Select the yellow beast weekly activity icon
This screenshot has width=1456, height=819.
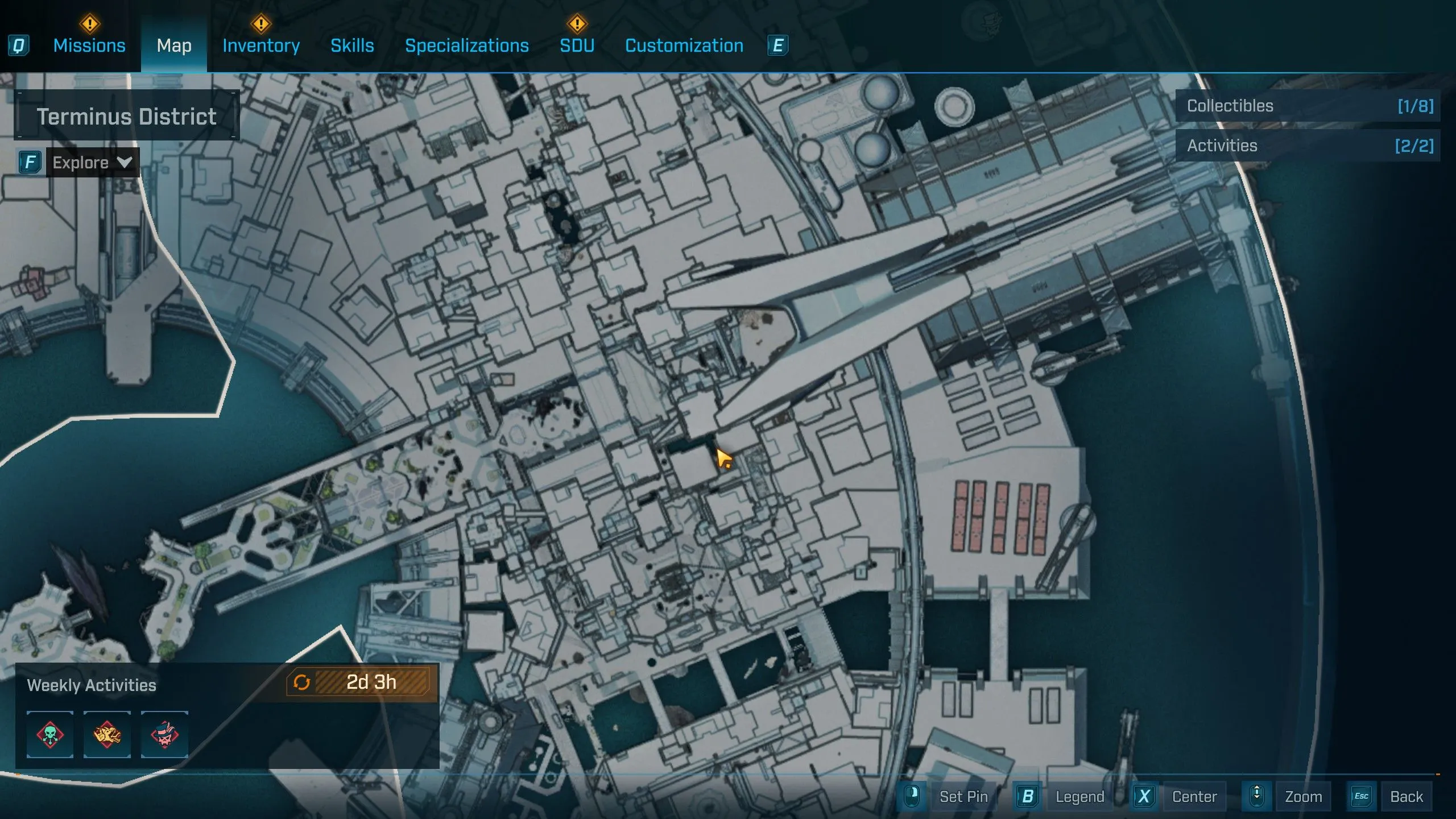(x=107, y=734)
